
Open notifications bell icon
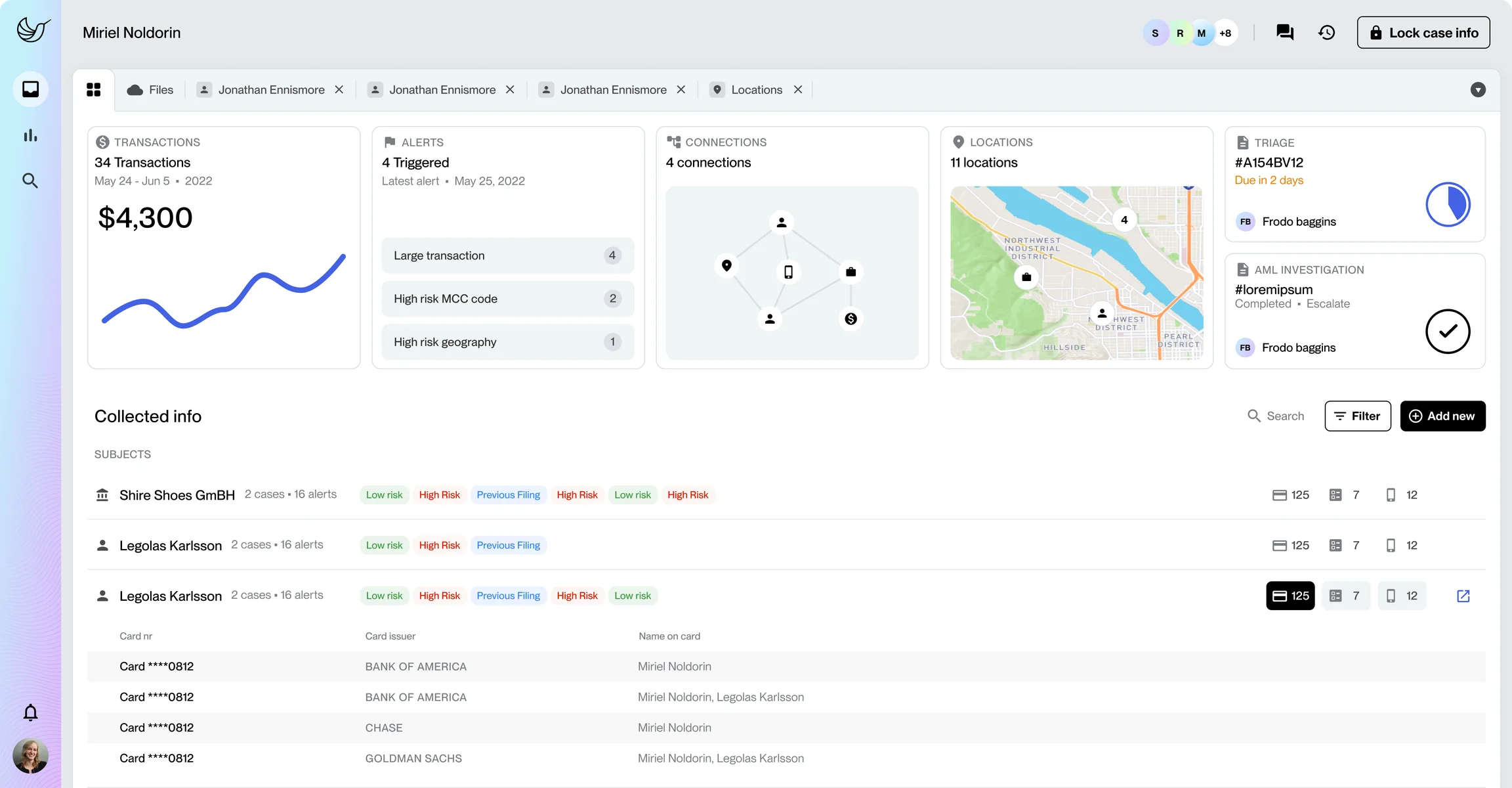tap(30, 712)
